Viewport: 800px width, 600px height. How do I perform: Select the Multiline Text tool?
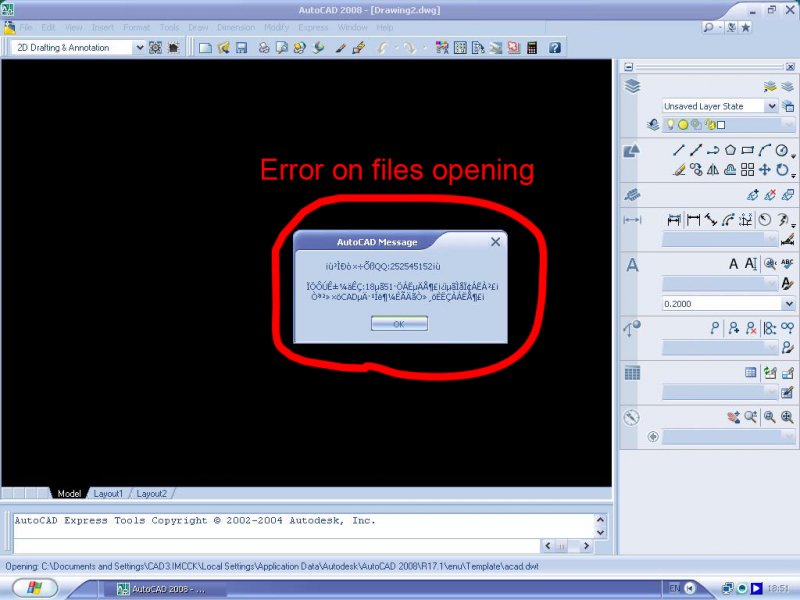(733, 264)
